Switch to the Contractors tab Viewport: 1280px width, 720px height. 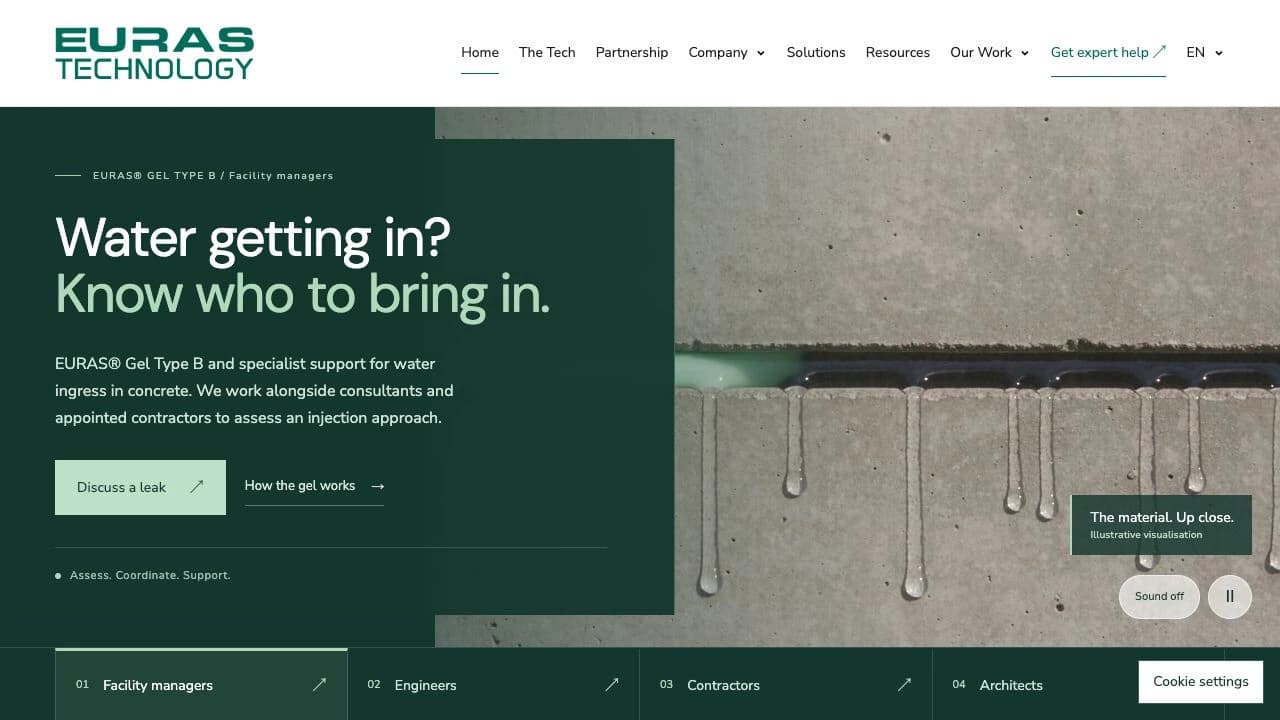tap(786, 684)
